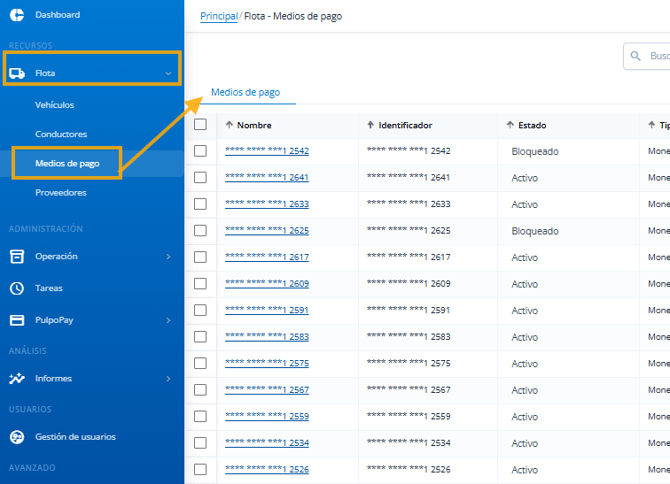The image size is (670, 484).
Task: Click the search magnifier icon
Action: (x=637, y=56)
